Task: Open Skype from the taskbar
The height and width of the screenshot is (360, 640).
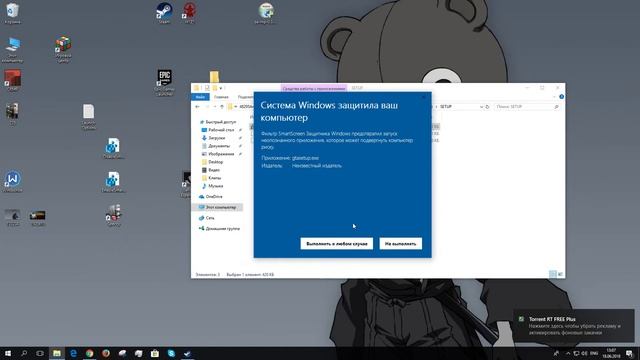Action: point(171,353)
